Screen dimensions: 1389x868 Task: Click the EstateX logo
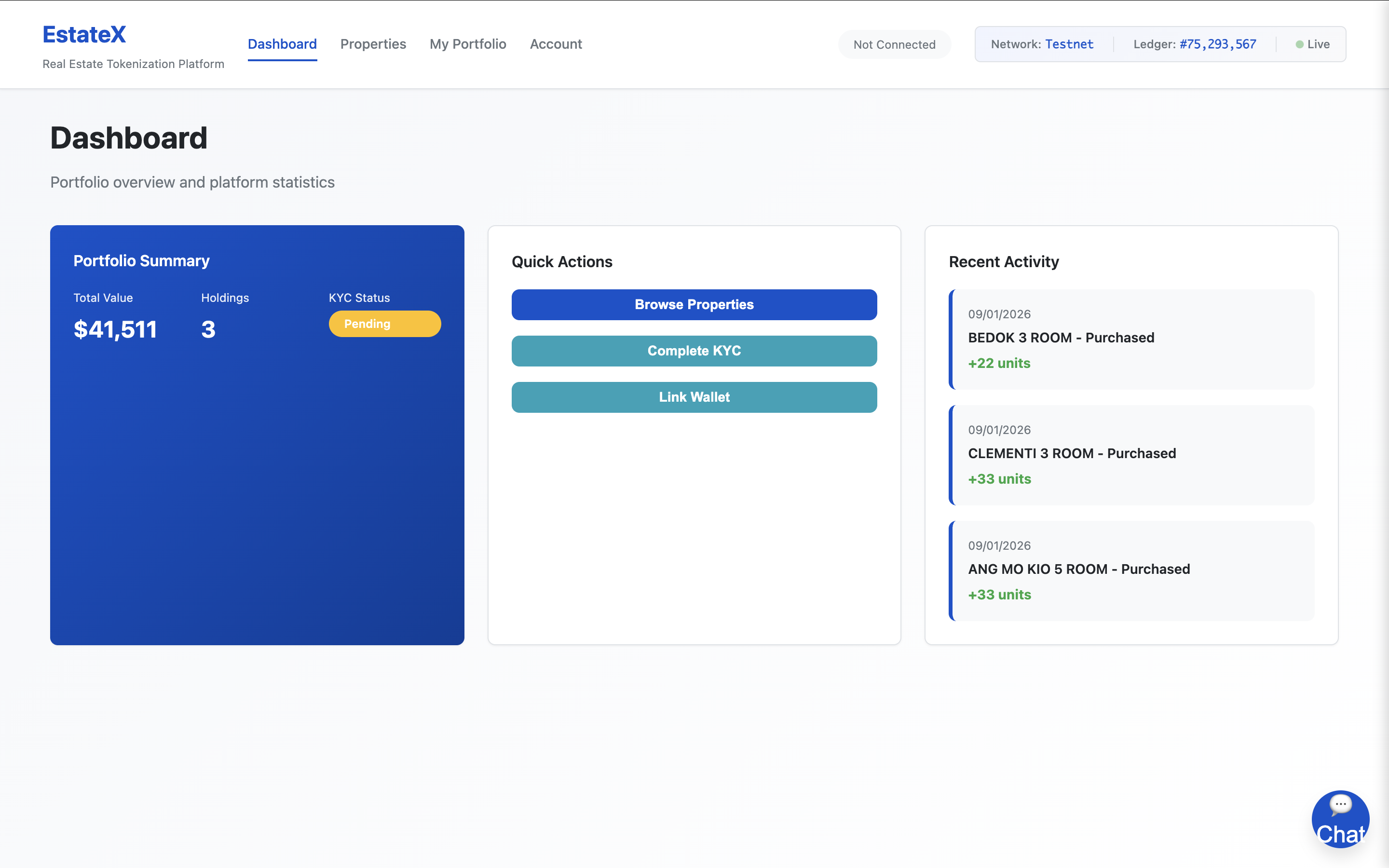(84, 34)
